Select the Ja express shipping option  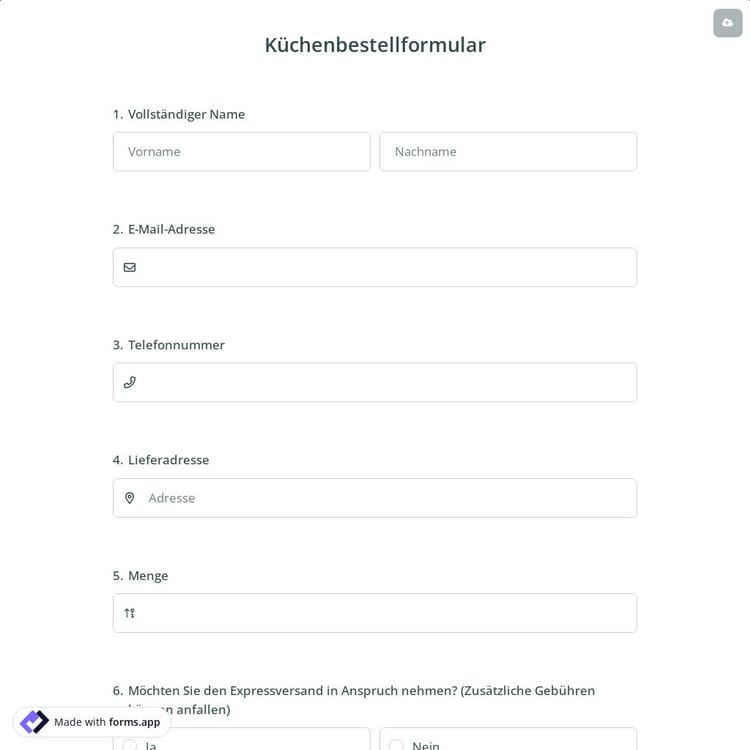pos(130,745)
